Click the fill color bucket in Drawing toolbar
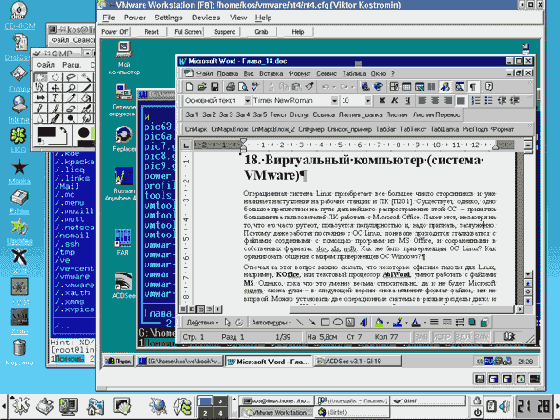 (379, 322)
